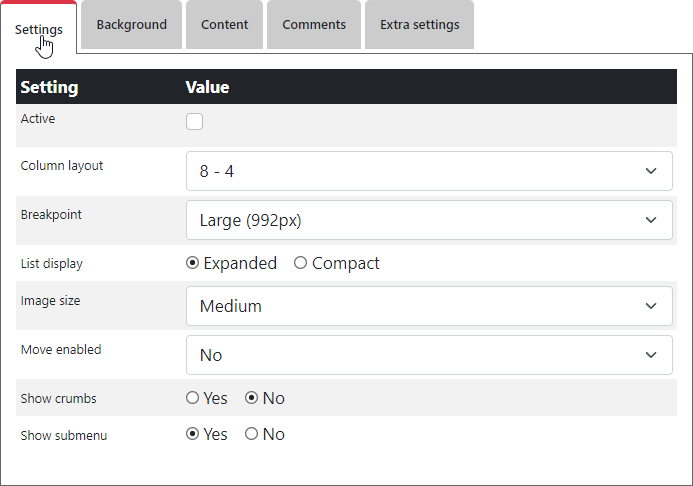693x486 pixels.
Task: Switch to the Background tab
Action: [x=131, y=25]
